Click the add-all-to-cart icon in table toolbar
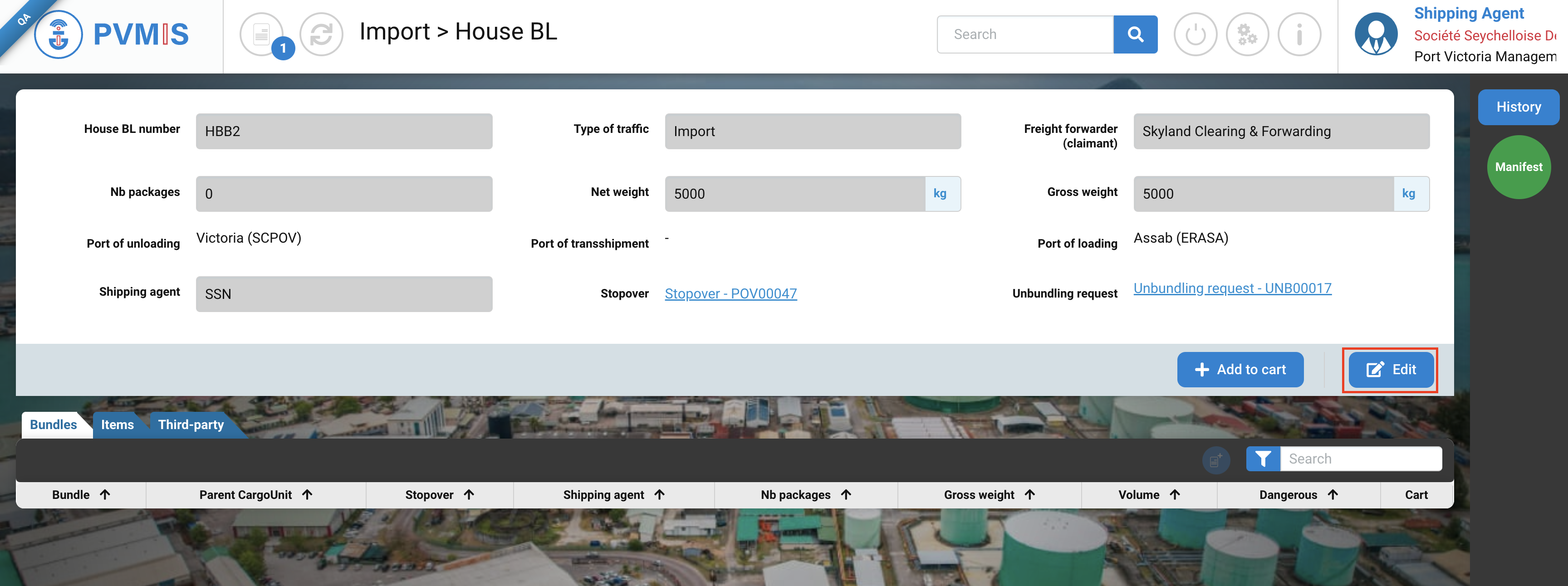 coord(1215,460)
